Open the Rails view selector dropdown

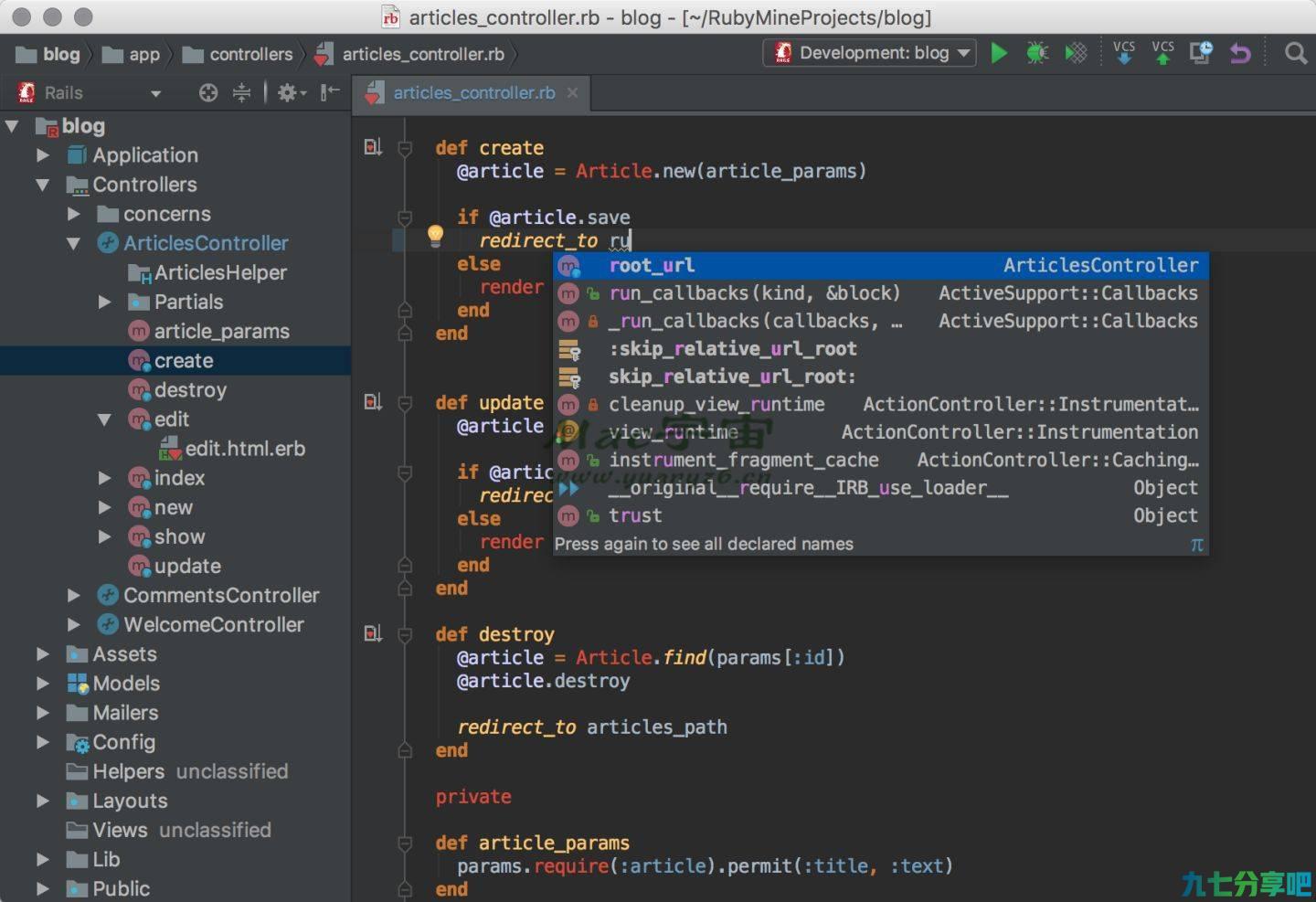coord(155,93)
